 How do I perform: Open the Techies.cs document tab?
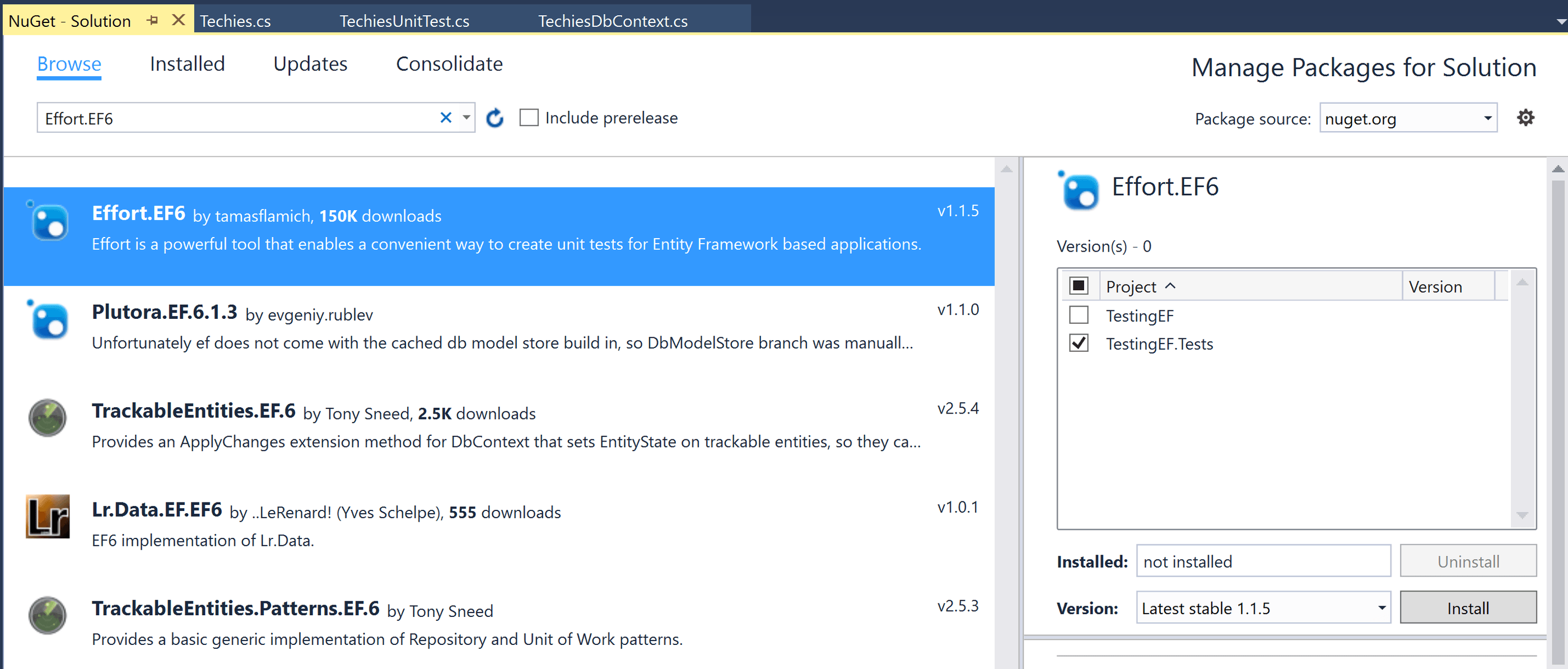[x=235, y=21]
